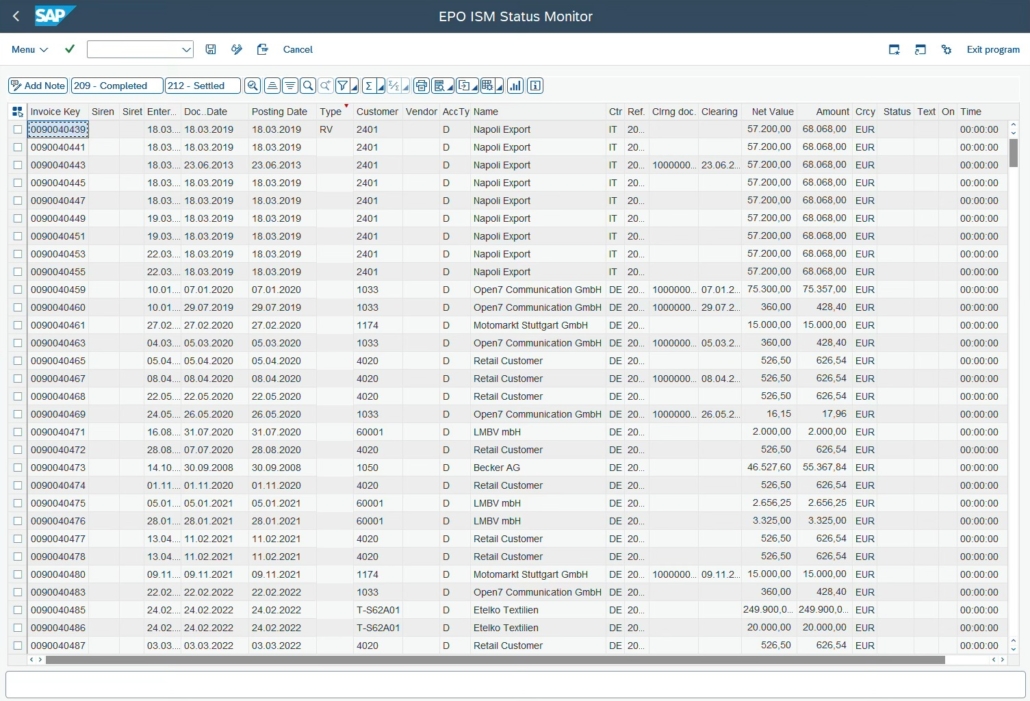Expand the Subtotals dropdown arrow
1030x701 pixels.
pyautogui.click(x=405, y=87)
